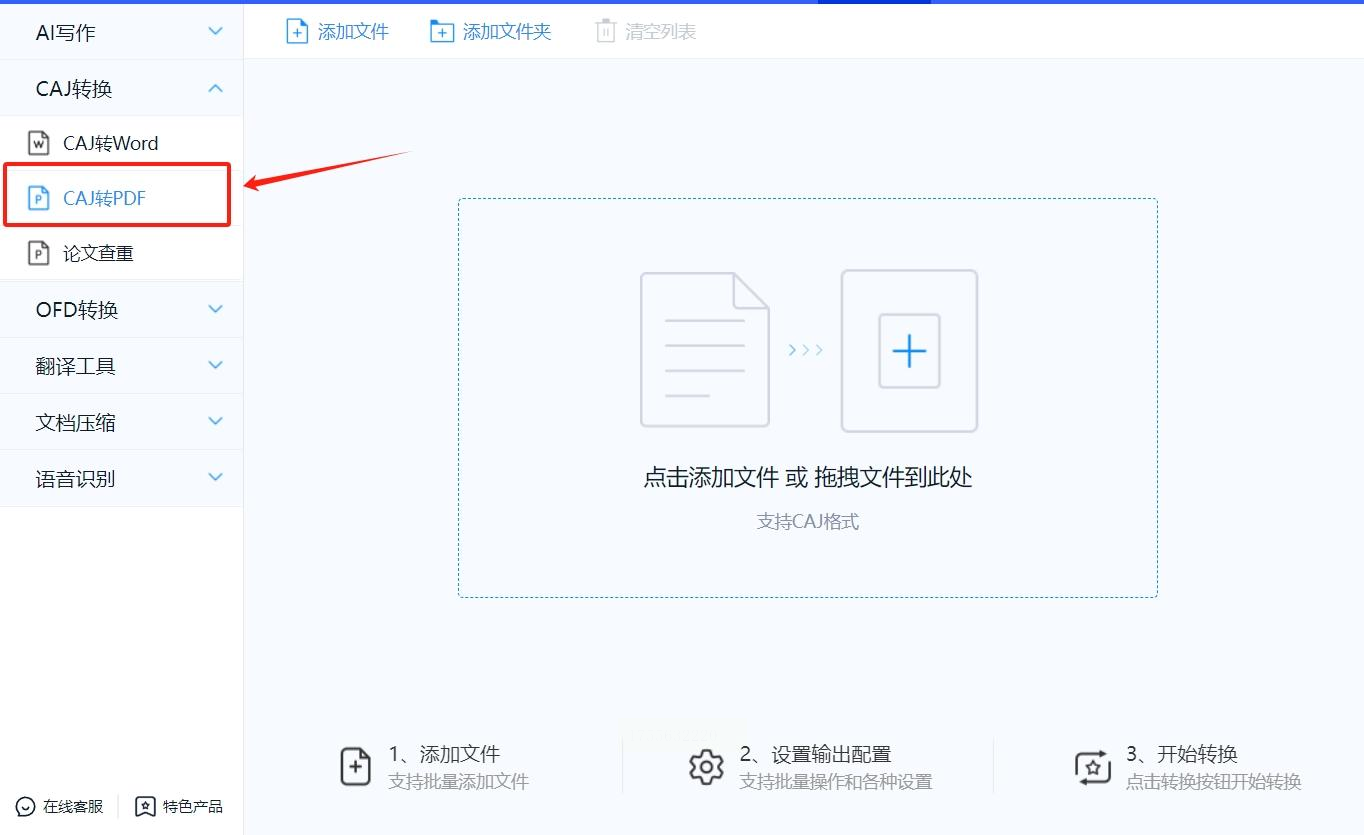The width and height of the screenshot is (1364, 835).
Task: Click the 支持CAJ格式 hint text
Action: (808, 521)
